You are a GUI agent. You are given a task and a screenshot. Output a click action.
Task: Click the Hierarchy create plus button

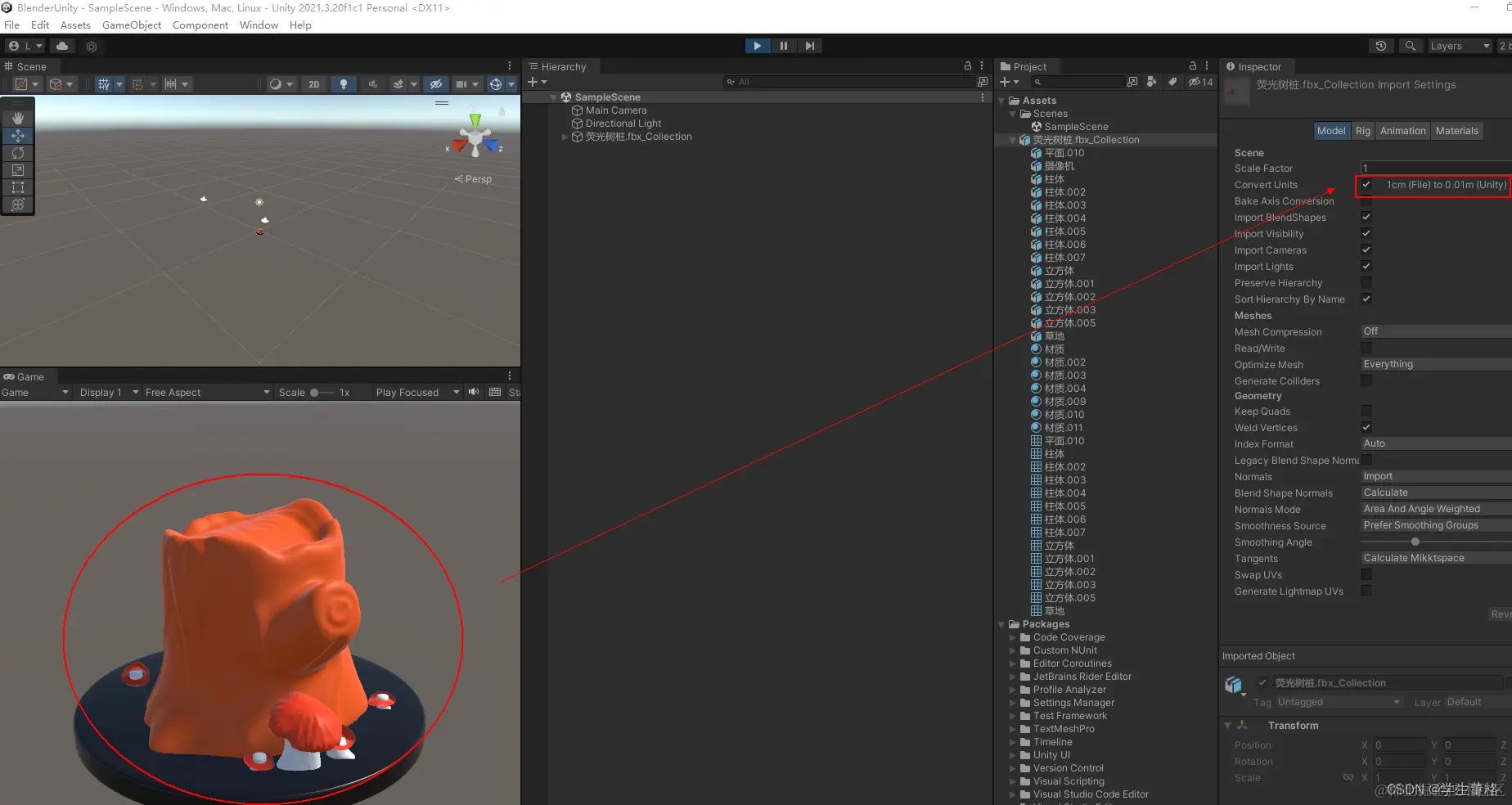click(537, 82)
